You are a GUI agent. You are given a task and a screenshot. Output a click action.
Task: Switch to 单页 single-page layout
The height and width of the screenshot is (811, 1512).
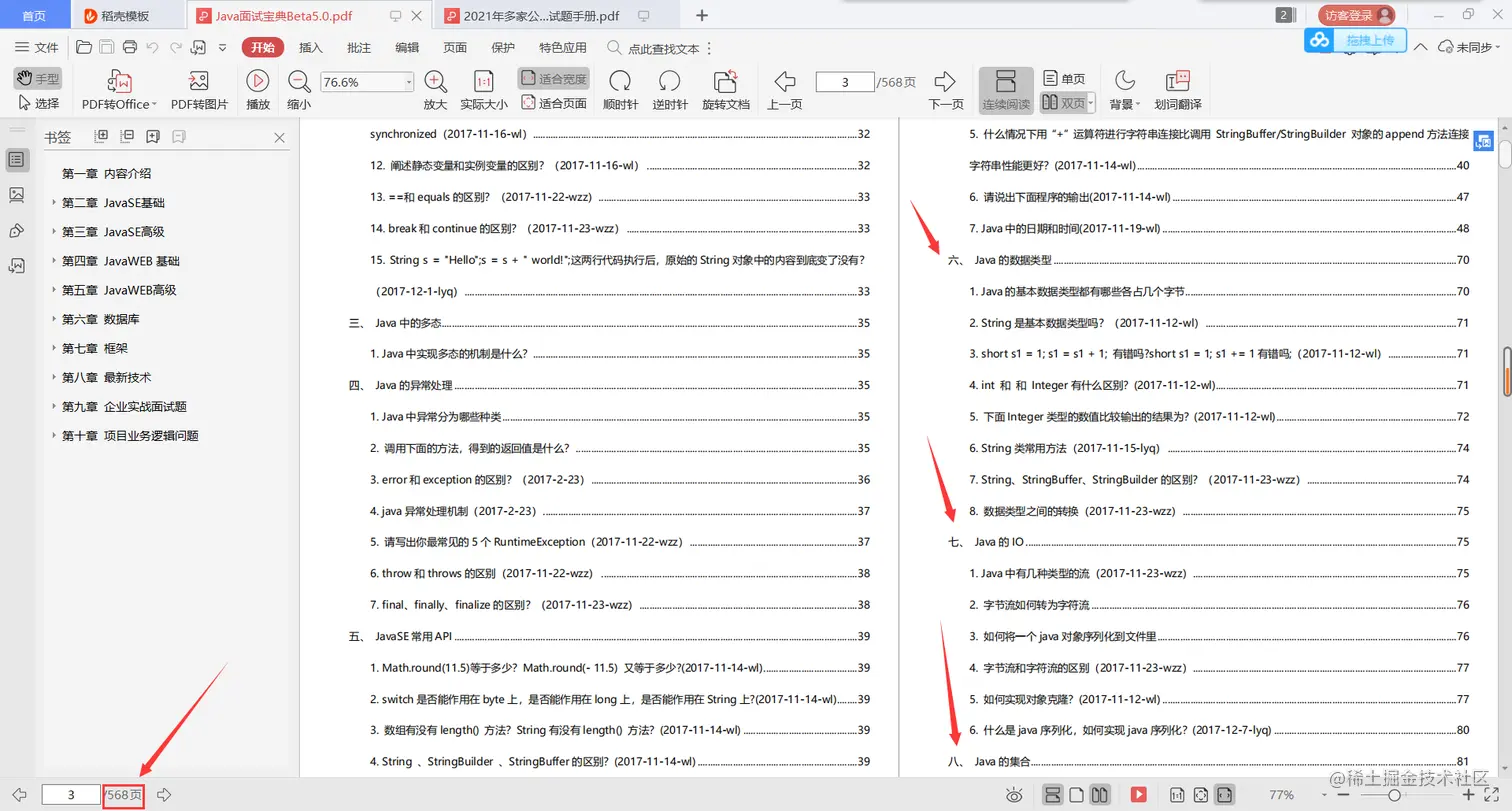point(1064,78)
